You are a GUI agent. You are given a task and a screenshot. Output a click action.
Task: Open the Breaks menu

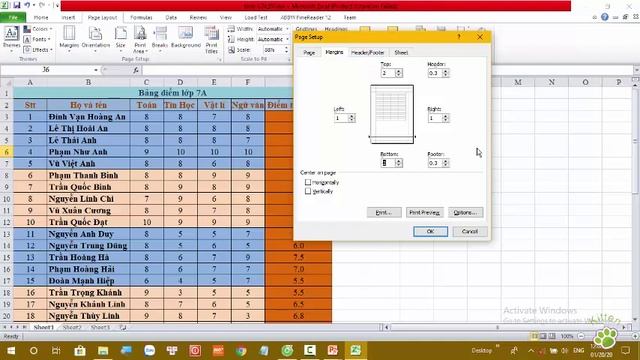[x=160, y=39]
